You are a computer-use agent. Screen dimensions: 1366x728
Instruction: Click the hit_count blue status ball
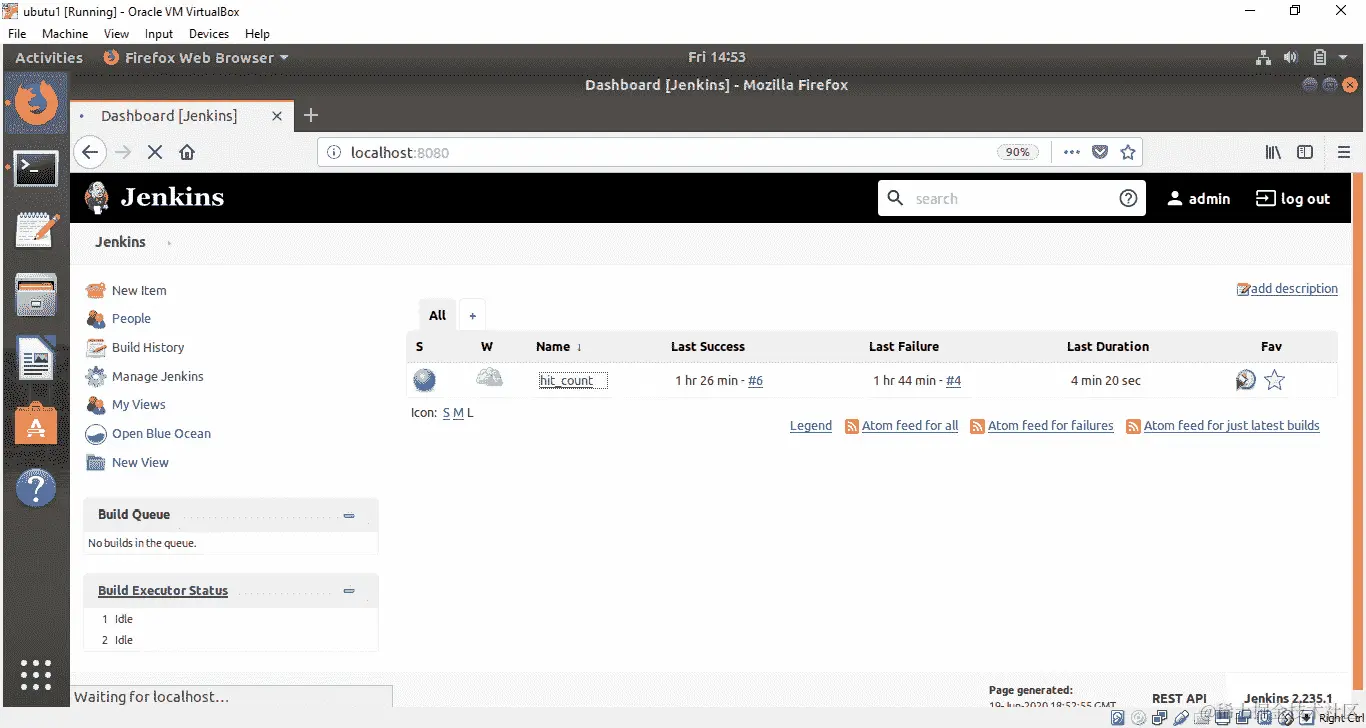(x=424, y=380)
